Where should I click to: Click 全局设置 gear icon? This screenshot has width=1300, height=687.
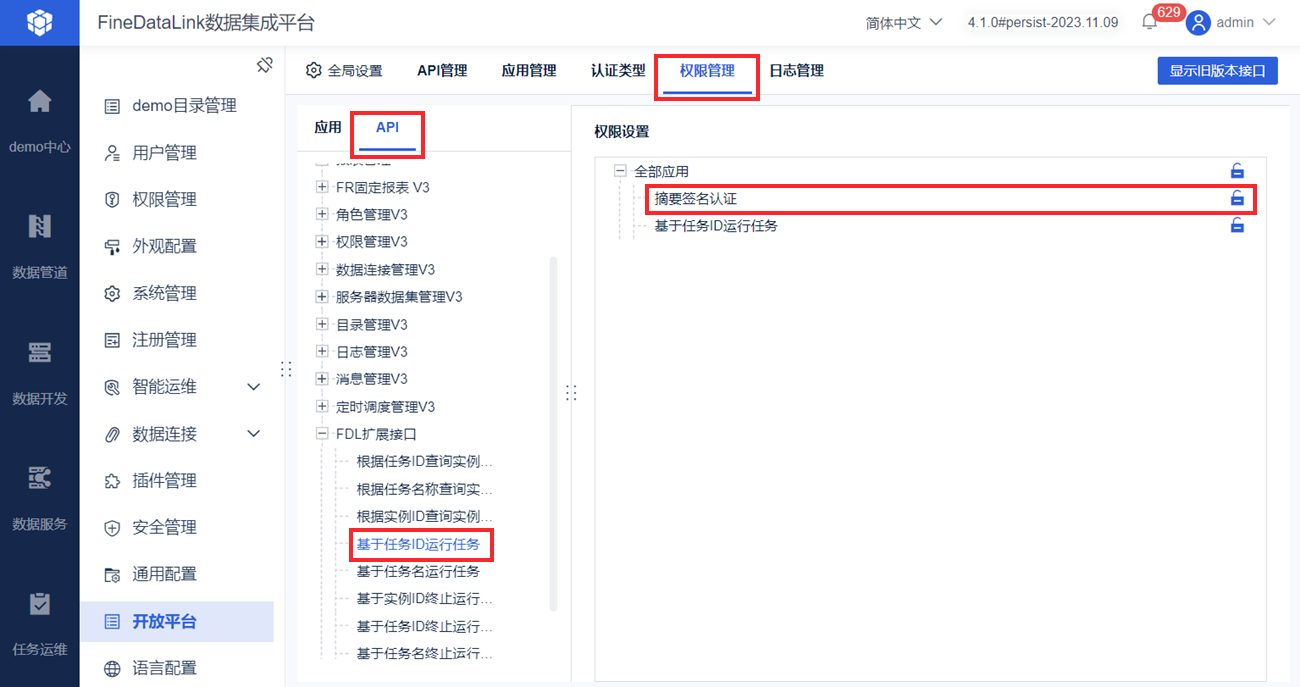313,71
